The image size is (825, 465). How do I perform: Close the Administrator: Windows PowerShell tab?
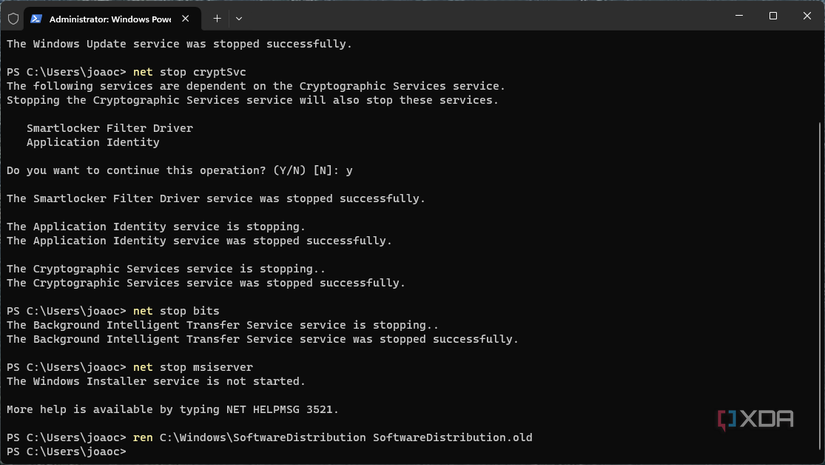pyautogui.click(x=186, y=18)
